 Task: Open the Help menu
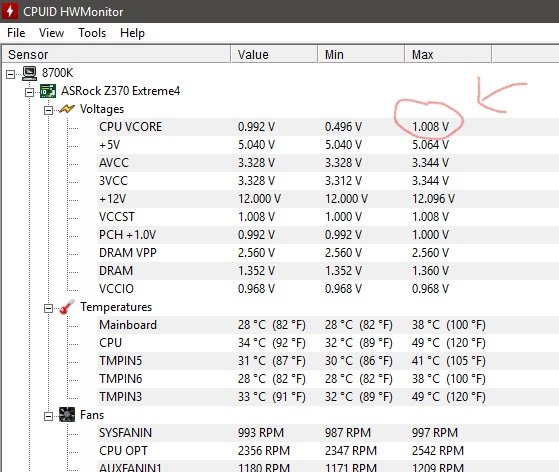132,33
